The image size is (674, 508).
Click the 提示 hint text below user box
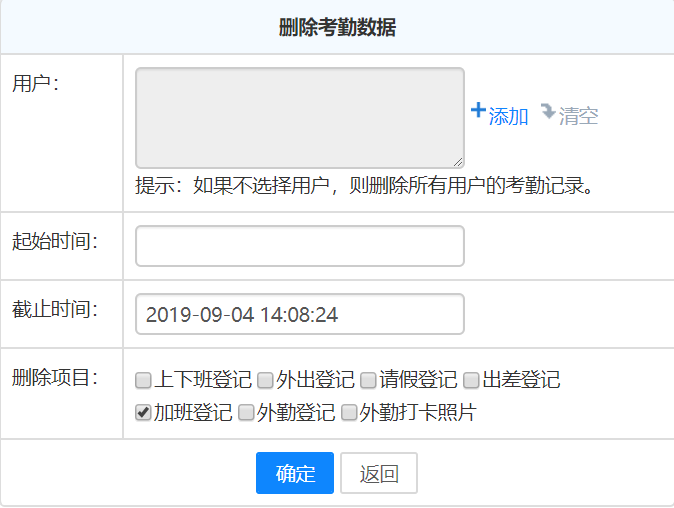pos(365,186)
